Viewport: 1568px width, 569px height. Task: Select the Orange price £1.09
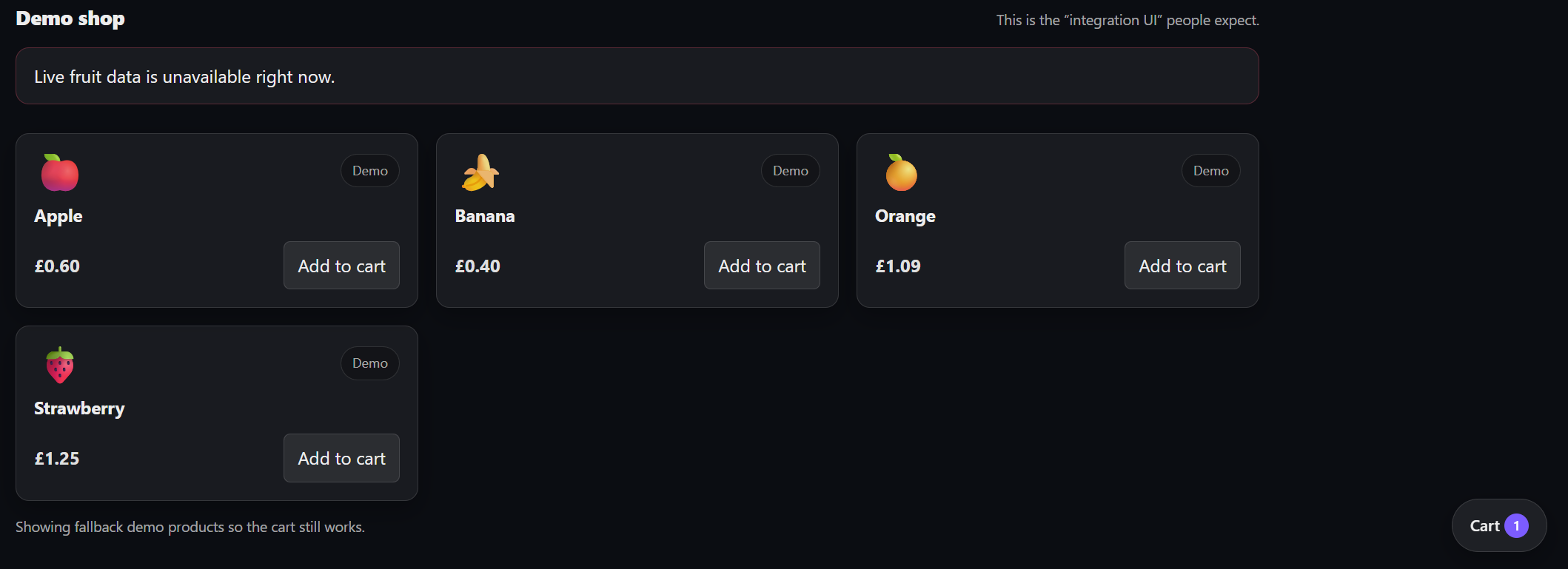click(x=898, y=266)
